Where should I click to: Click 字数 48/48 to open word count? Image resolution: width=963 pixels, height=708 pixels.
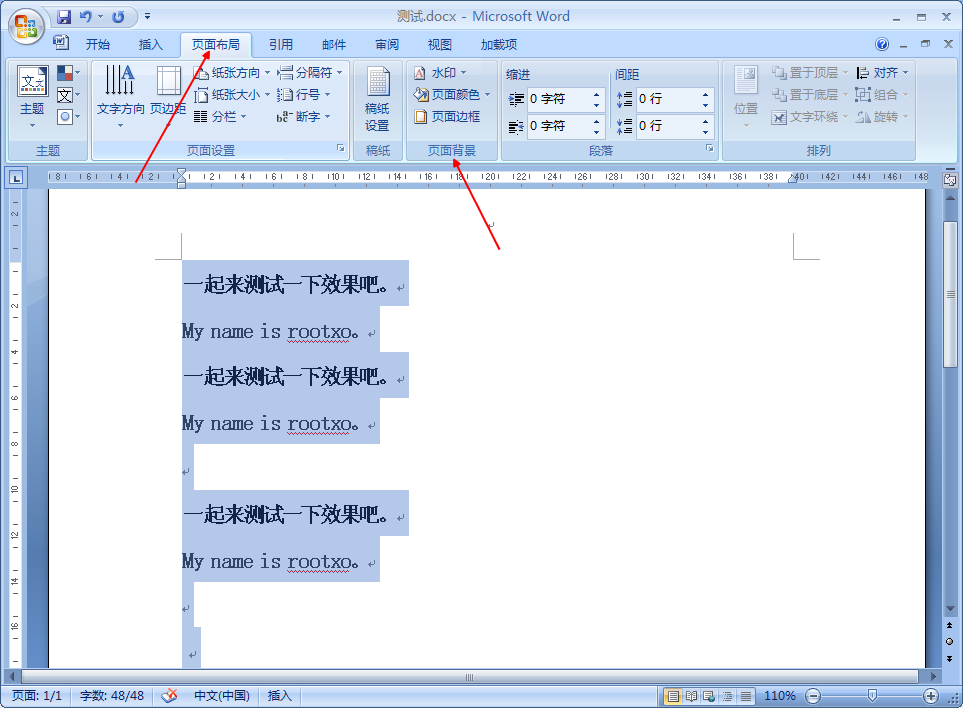click(x=111, y=696)
